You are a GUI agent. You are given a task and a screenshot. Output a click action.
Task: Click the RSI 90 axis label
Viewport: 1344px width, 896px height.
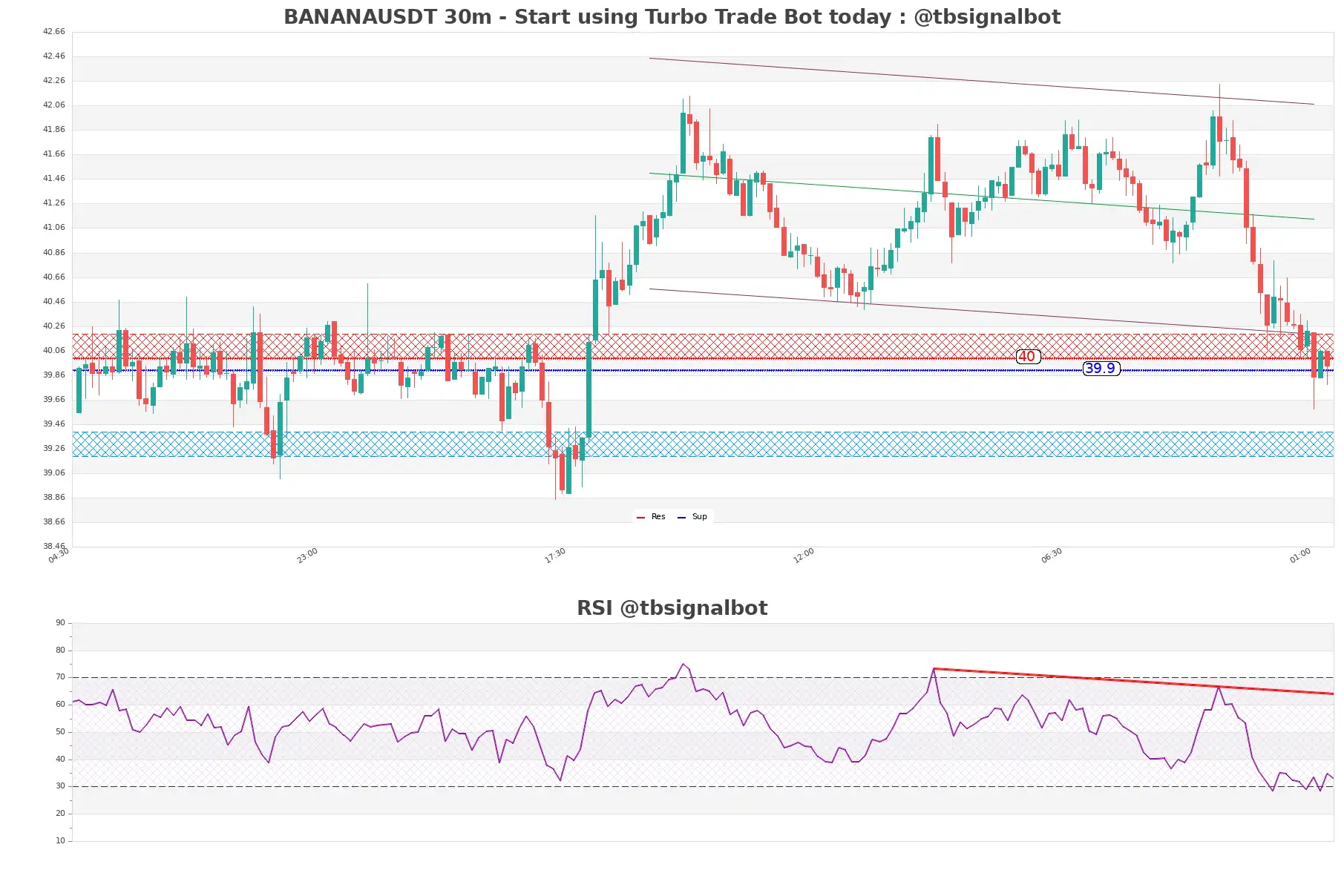click(60, 623)
